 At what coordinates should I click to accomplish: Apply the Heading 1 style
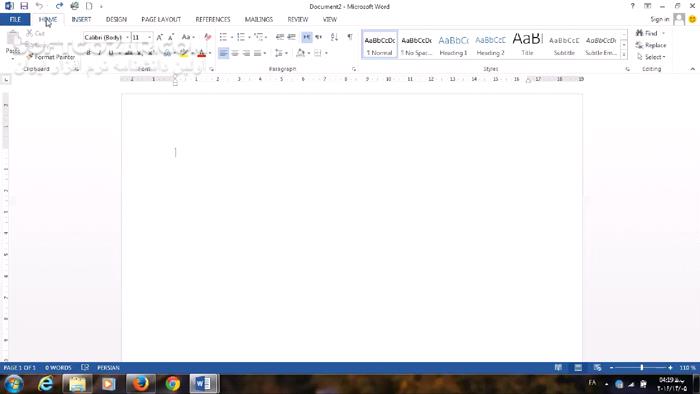pyautogui.click(x=453, y=45)
